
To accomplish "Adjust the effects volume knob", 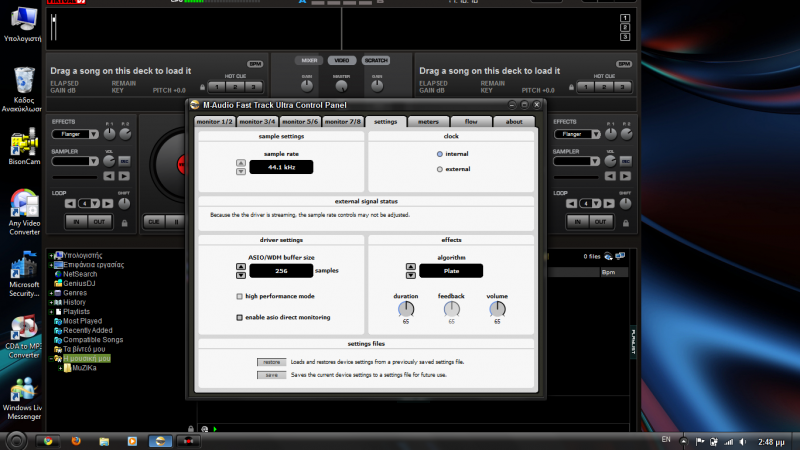I will (x=497, y=309).
